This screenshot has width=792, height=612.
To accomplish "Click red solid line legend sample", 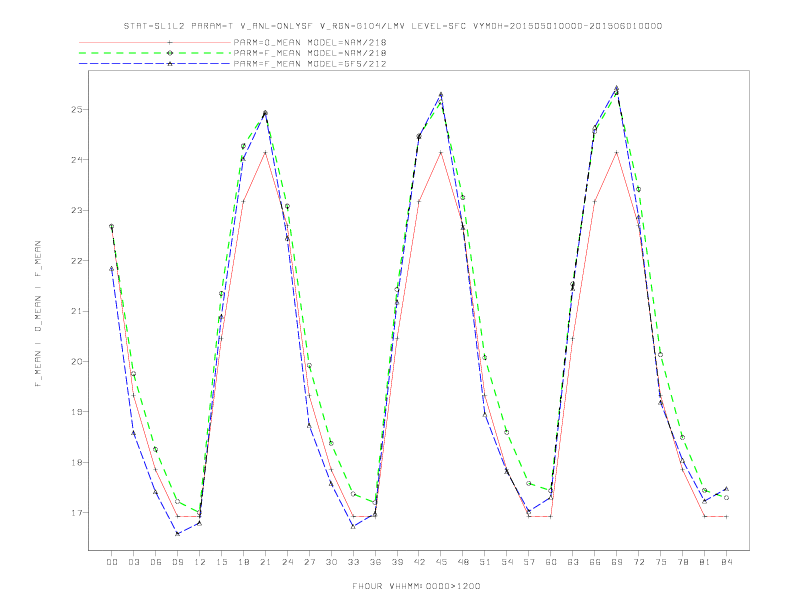I will tap(155, 42).
